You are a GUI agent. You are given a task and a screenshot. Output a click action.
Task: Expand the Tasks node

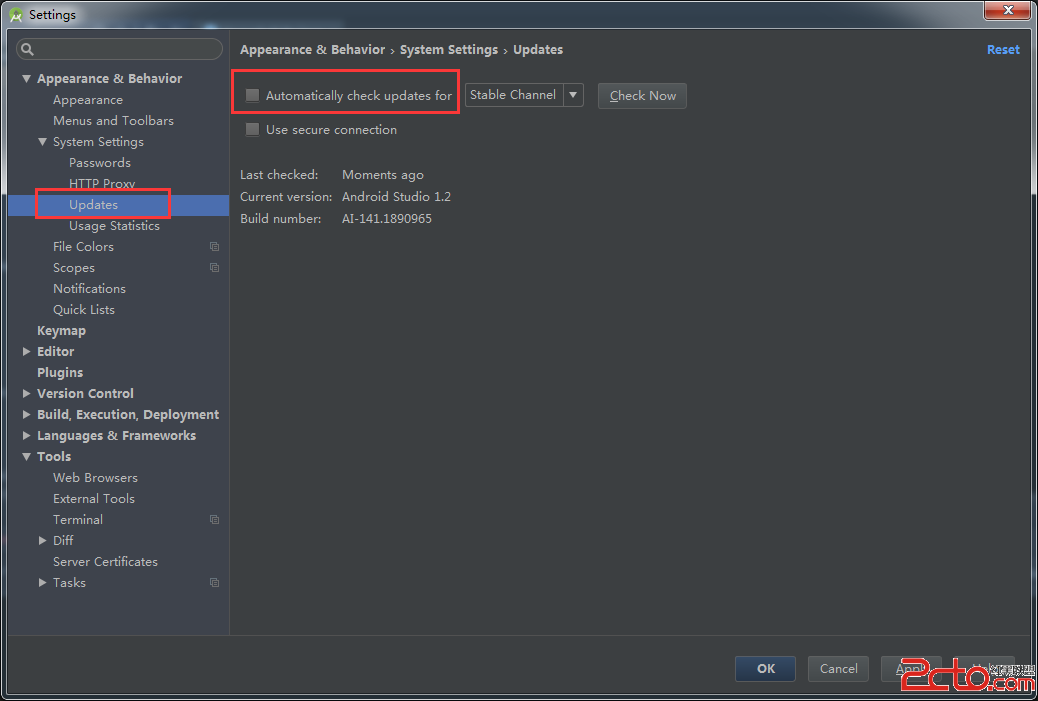pos(42,583)
